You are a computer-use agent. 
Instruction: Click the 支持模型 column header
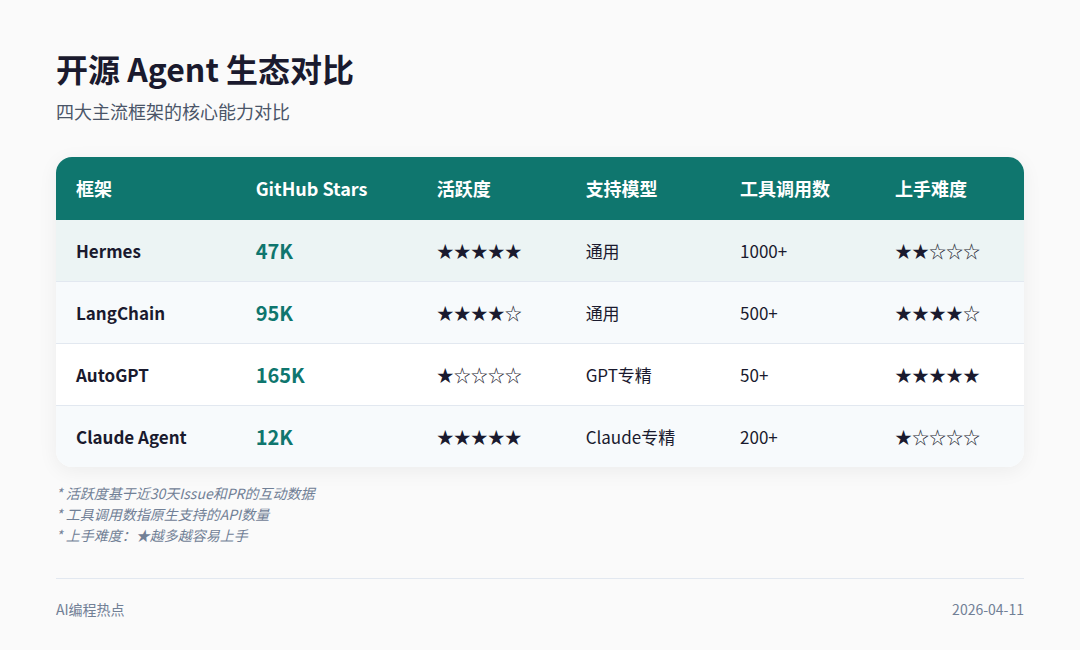tap(621, 189)
